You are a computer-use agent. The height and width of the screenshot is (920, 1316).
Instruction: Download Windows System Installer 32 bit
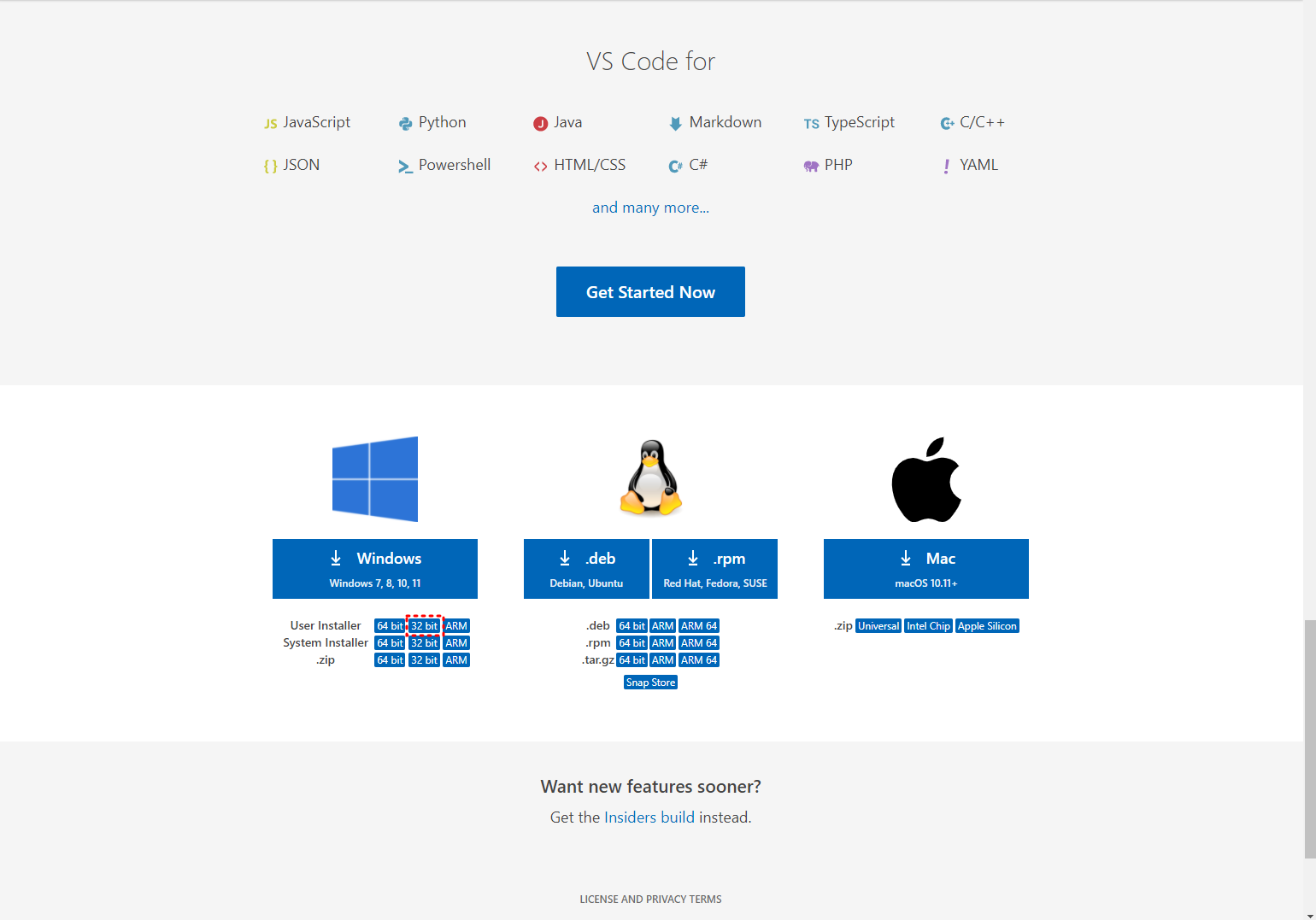pos(424,643)
